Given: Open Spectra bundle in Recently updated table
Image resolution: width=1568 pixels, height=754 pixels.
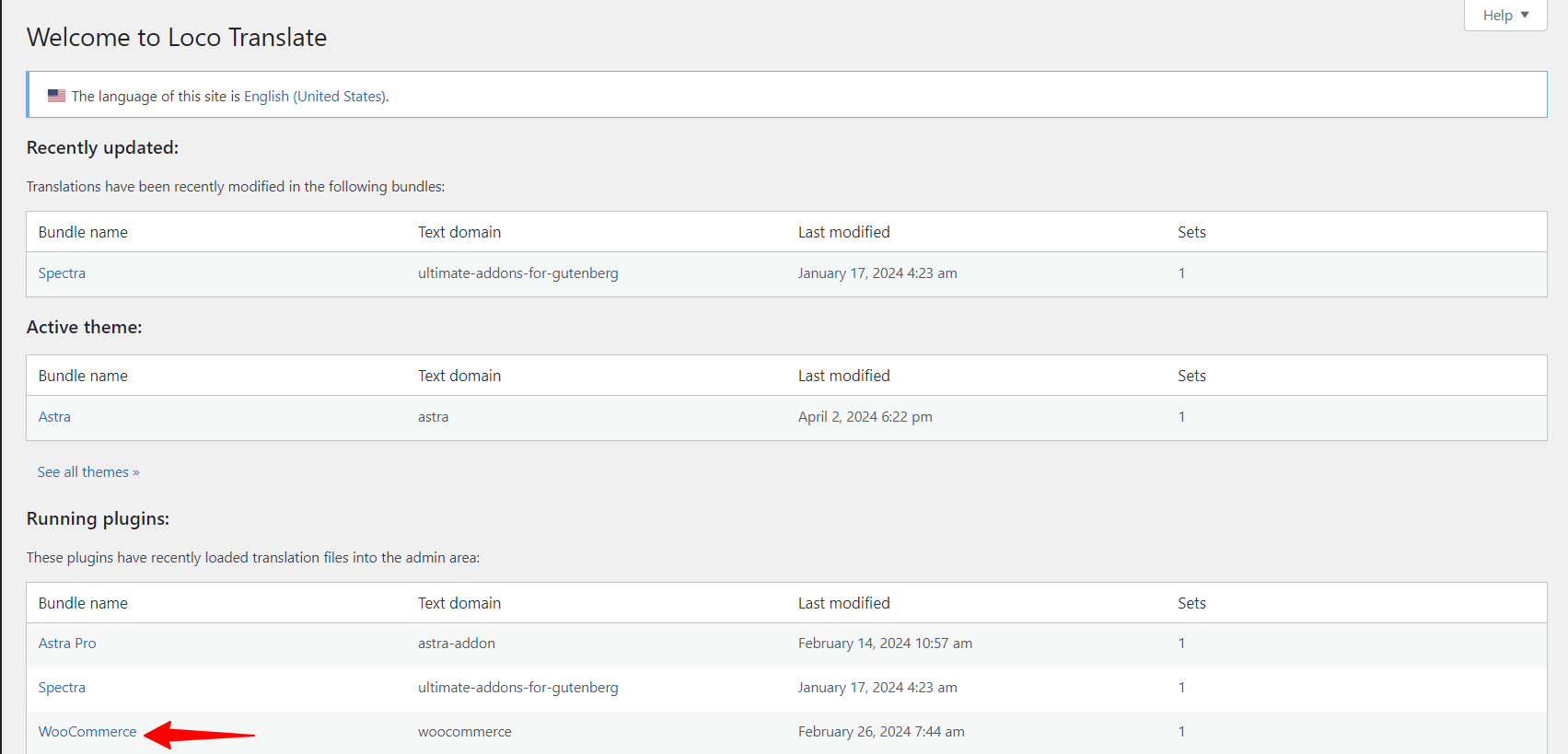Looking at the screenshot, I should (x=62, y=273).
